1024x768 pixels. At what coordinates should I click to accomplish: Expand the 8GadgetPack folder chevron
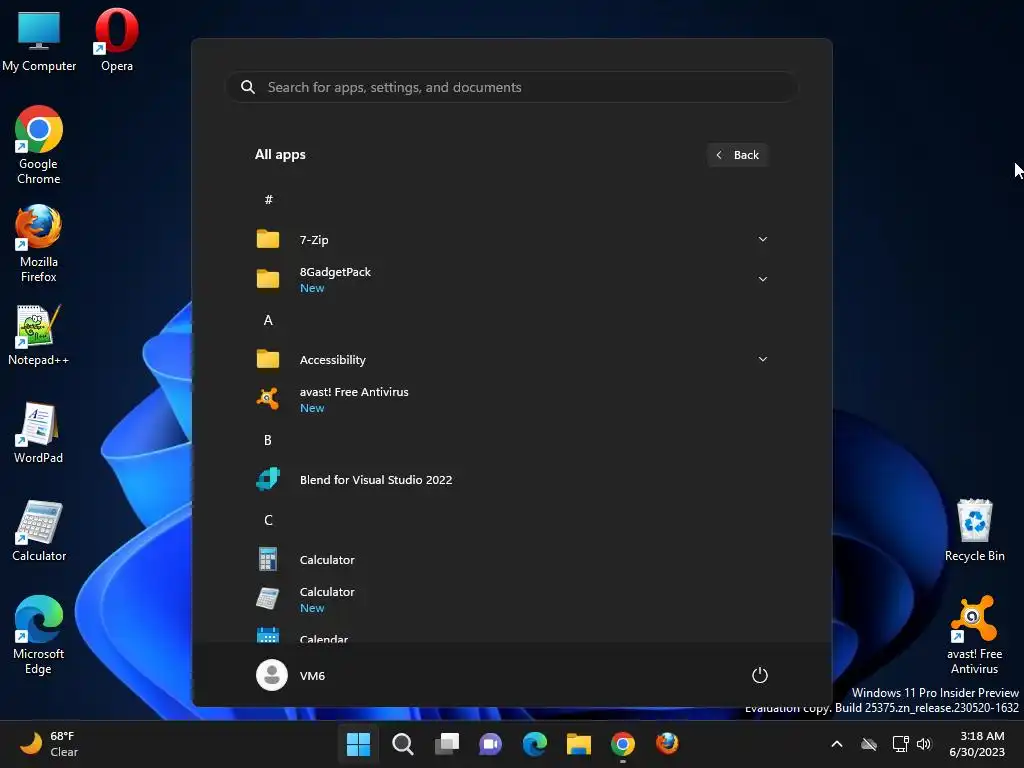[762, 279]
